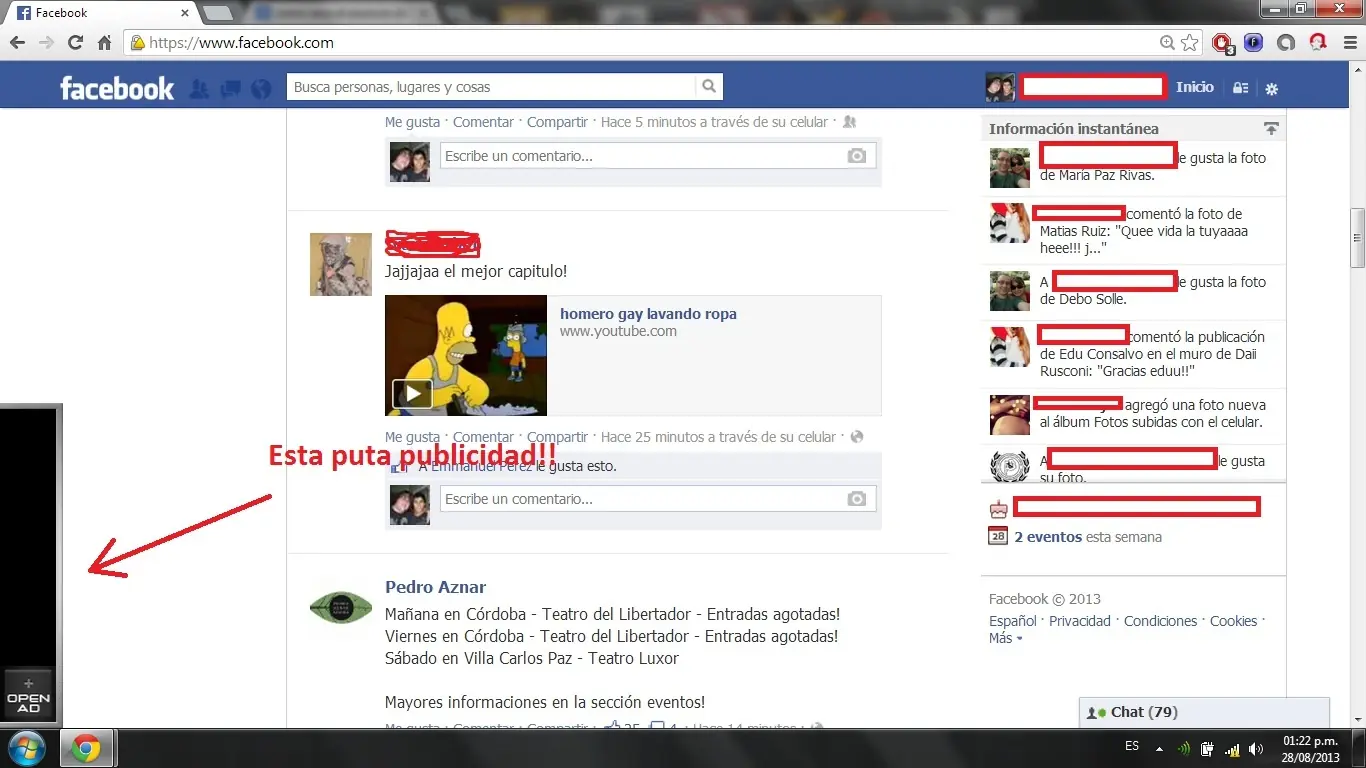
Task: Show hidden system tray icons
Action: pyautogui.click(x=1159, y=748)
